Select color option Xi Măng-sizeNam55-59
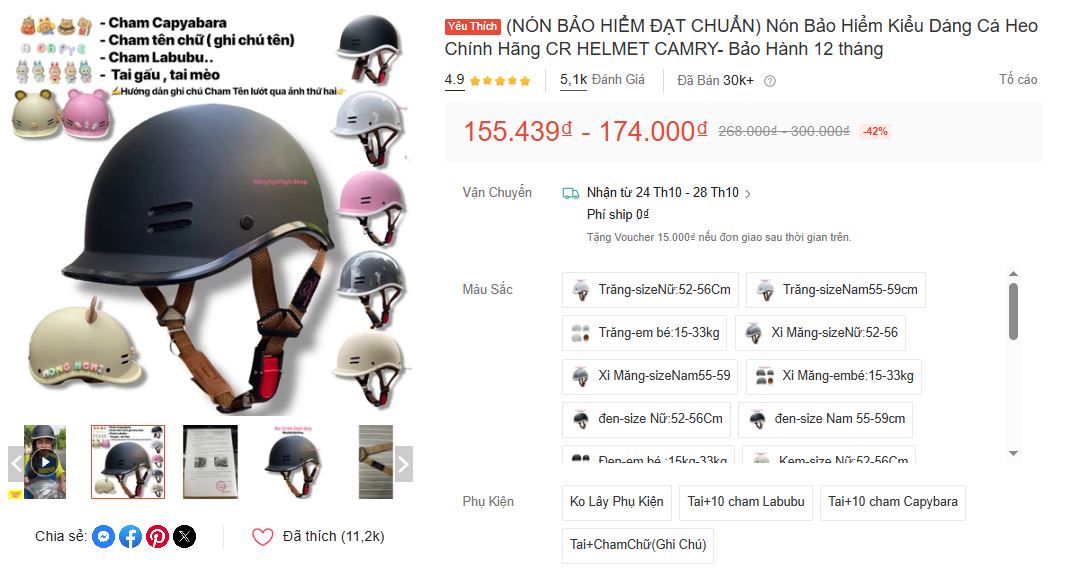The image size is (1065, 576). point(650,376)
